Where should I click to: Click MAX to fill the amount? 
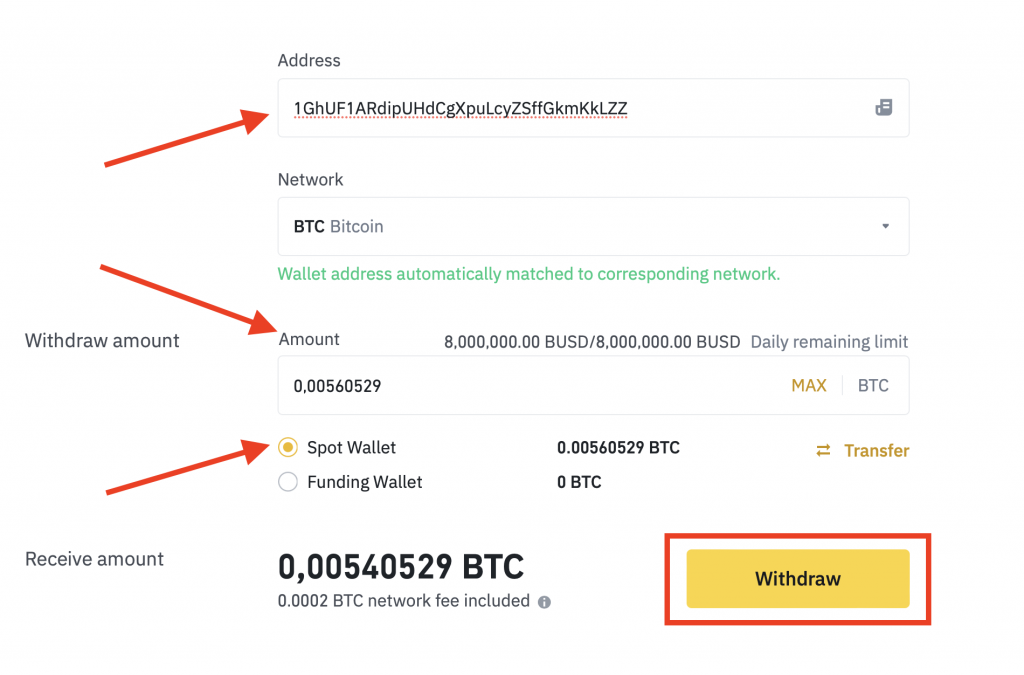(809, 385)
